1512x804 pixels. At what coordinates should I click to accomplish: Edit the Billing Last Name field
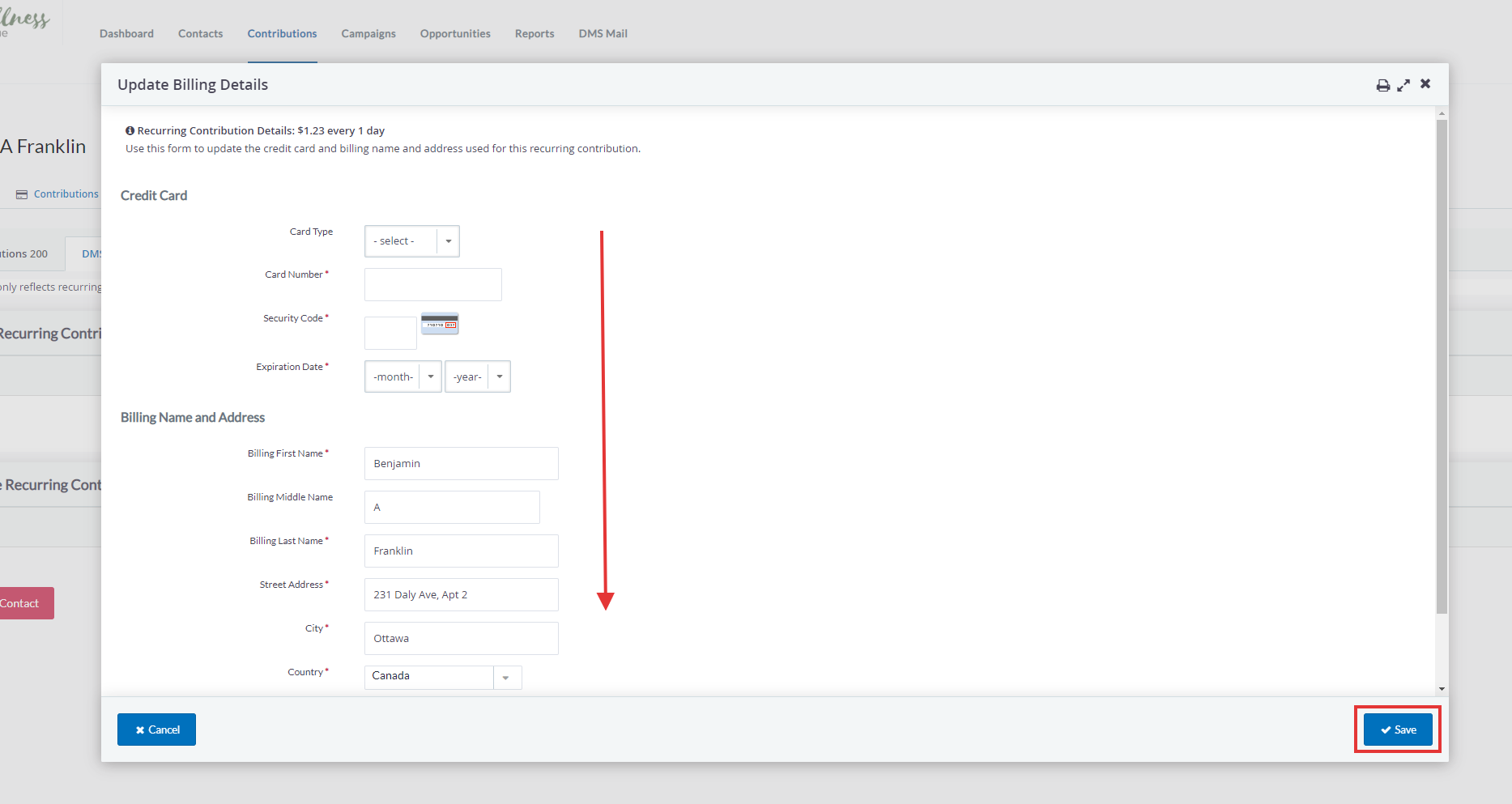462,551
